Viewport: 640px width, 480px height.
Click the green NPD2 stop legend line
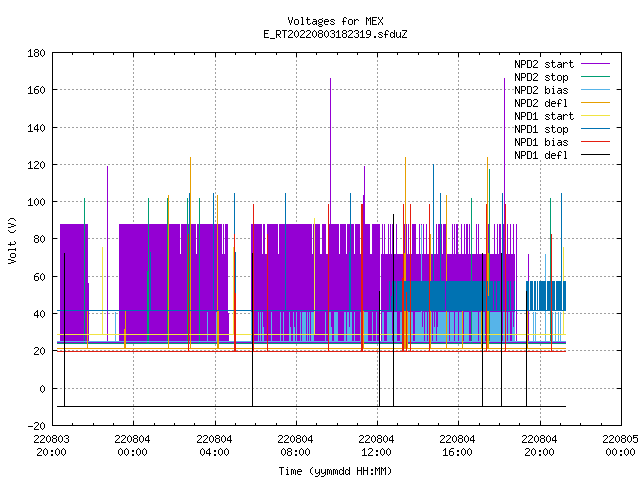(596, 77)
